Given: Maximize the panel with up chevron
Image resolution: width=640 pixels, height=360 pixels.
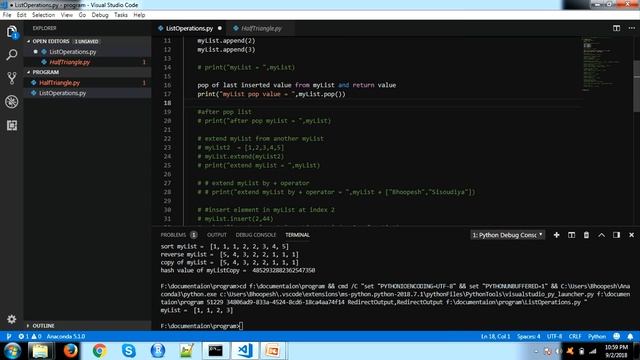Looking at the screenshot, I should point(601,235).
